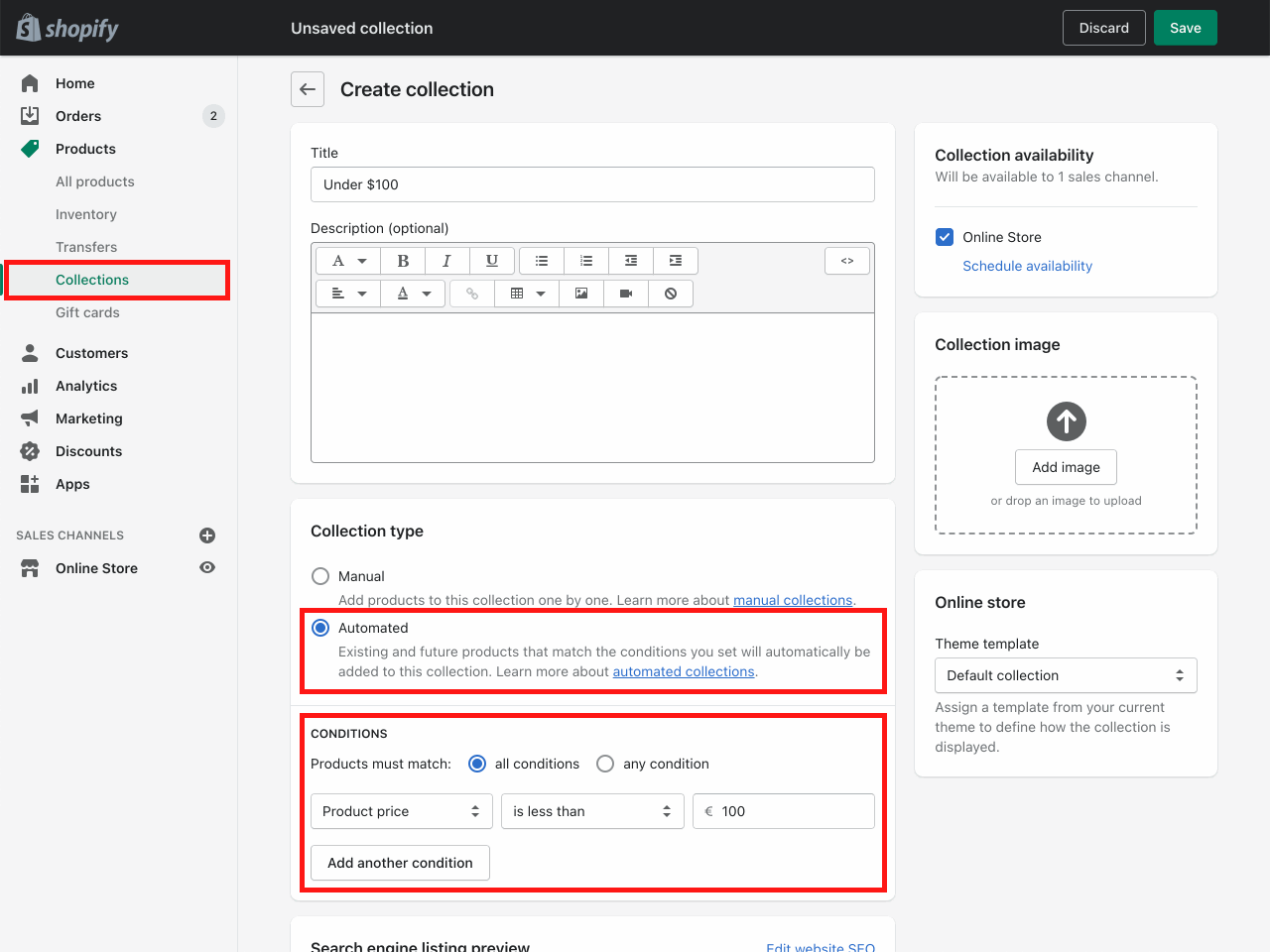Toggle Online Store sales channel visibility eye icon
The width and height of the screenshot is (1270, 952).
click(206, 567)
